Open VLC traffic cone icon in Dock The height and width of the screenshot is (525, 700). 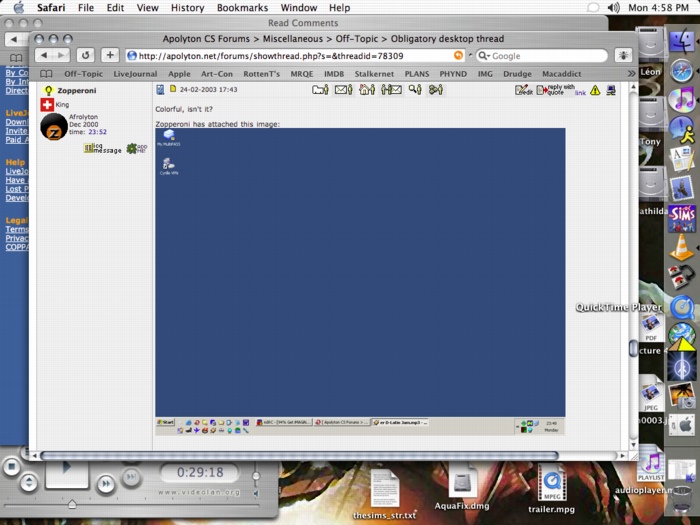[682, 247]
